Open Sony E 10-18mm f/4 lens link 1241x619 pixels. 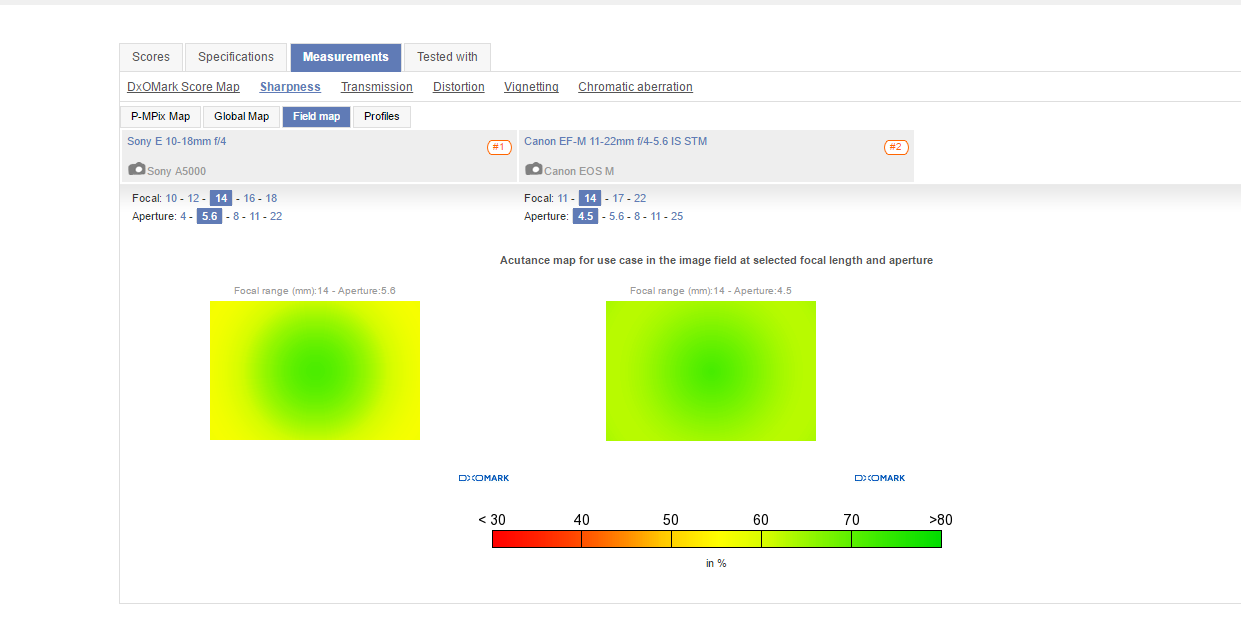point(176,142)
